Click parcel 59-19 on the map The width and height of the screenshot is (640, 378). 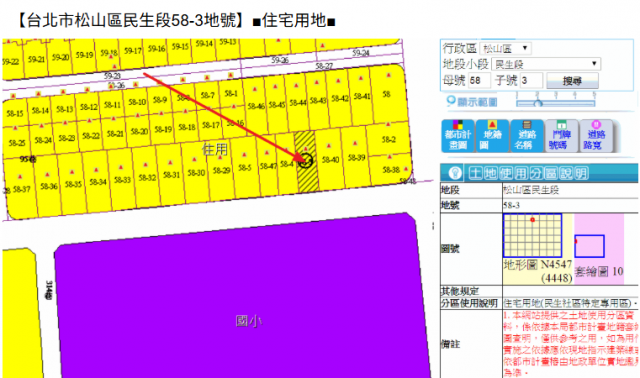pyautogui.click(x=84, y=55)
